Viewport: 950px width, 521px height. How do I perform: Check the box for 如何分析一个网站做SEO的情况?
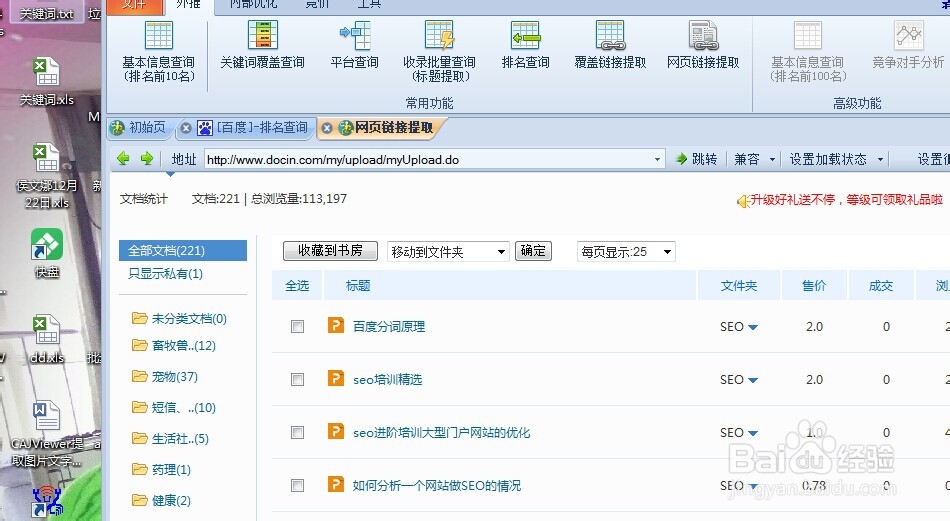pyautogui.click(x=297, y=485)
